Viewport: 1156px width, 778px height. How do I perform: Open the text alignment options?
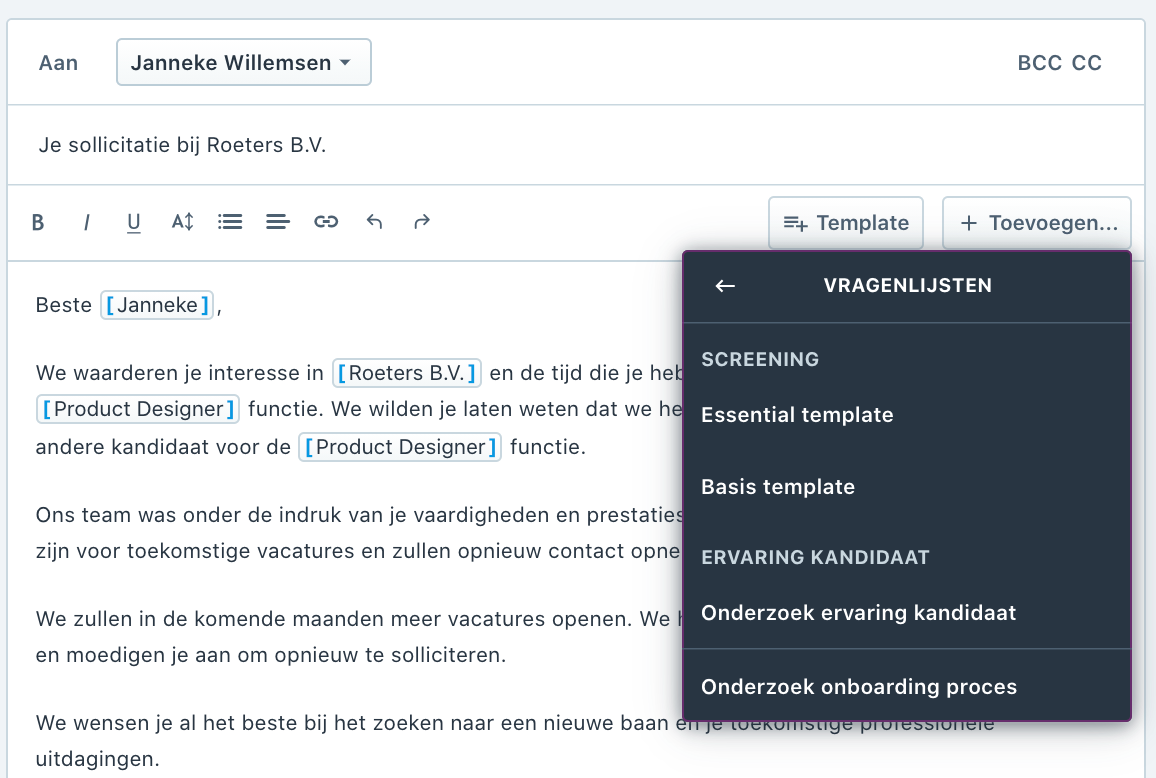(x=277, y=222)
